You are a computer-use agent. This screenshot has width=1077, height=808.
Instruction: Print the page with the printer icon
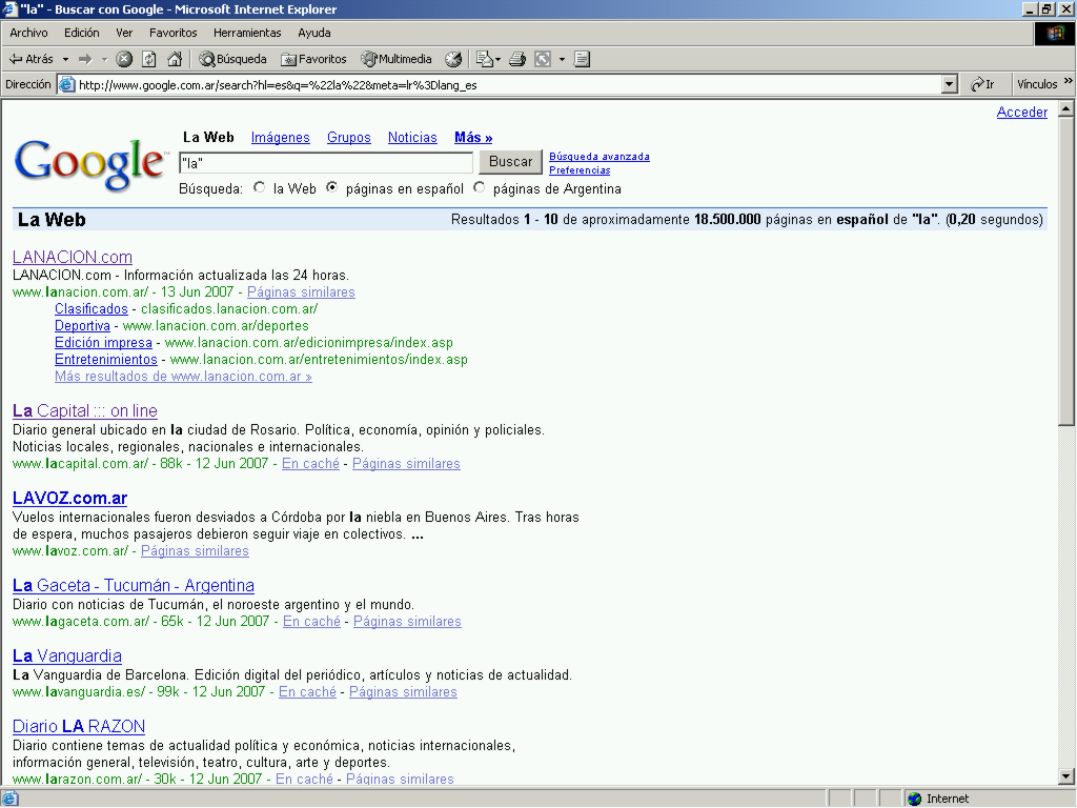(517, 59)
